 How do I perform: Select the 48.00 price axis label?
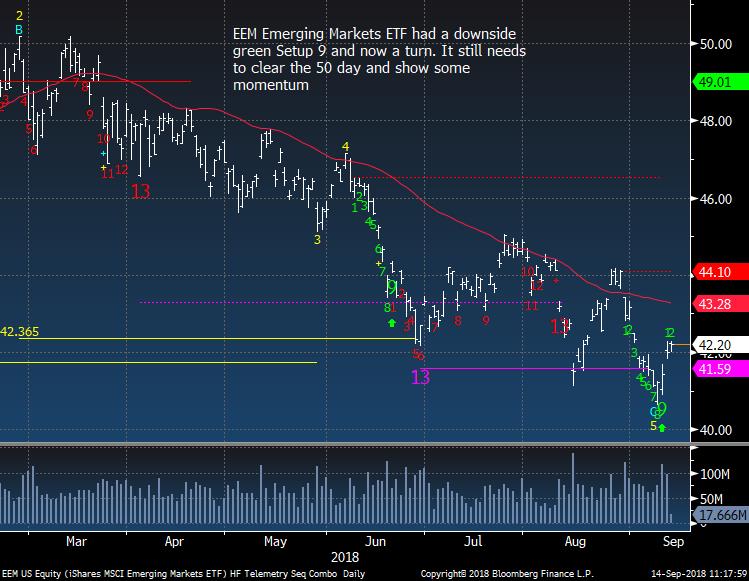coord(716,121)
